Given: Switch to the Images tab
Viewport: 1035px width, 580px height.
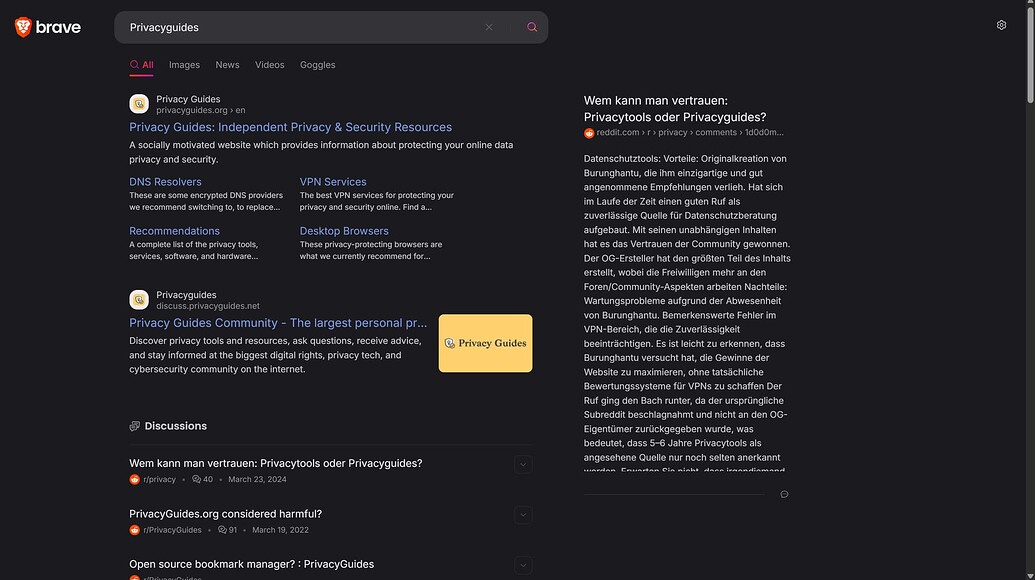Looking at the screenshot, I should [x=184, y=63].
